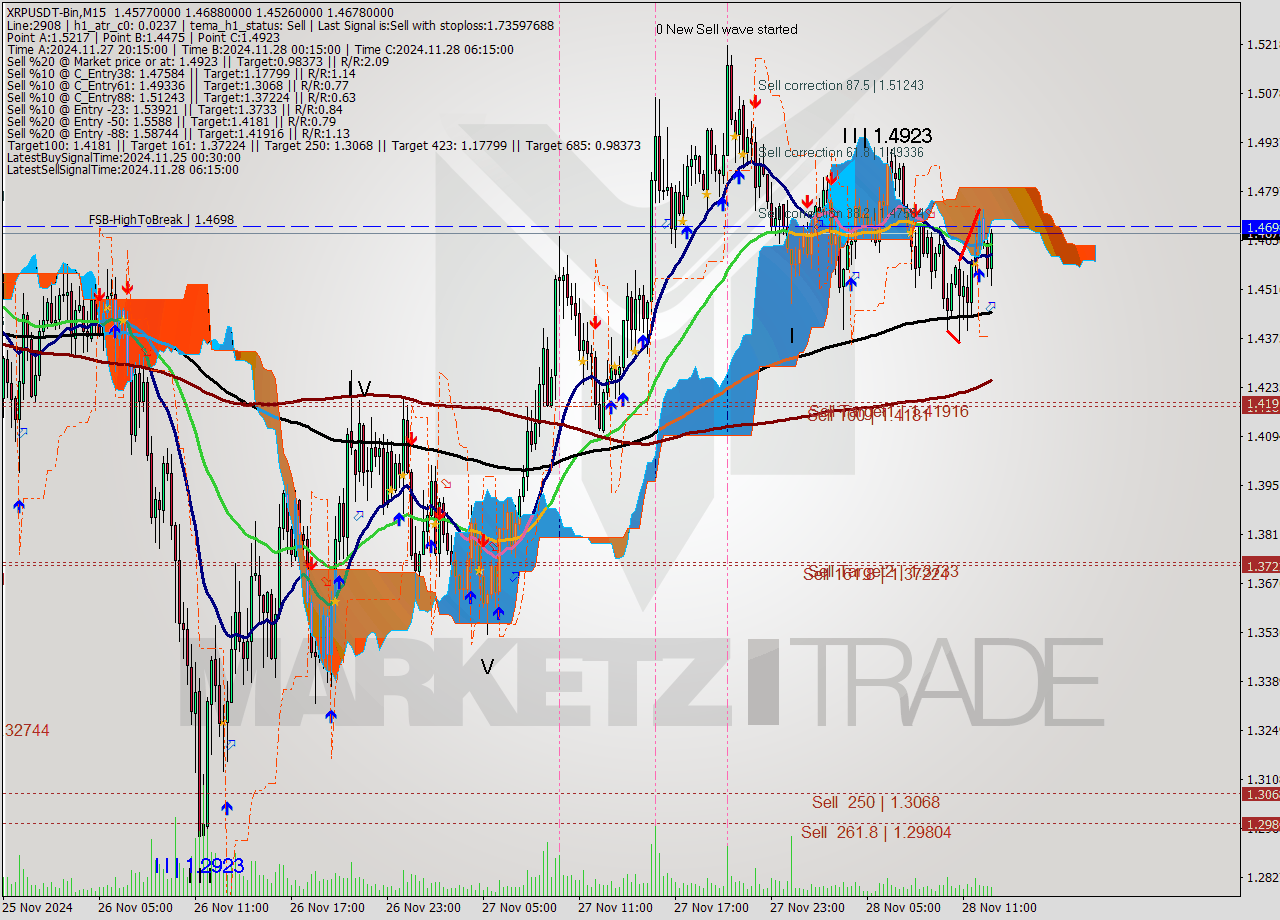This screenshot has width=1280, height=920.
Task: Click the '27 Nov 17:00' time axis label
Action: coord(713,908)
